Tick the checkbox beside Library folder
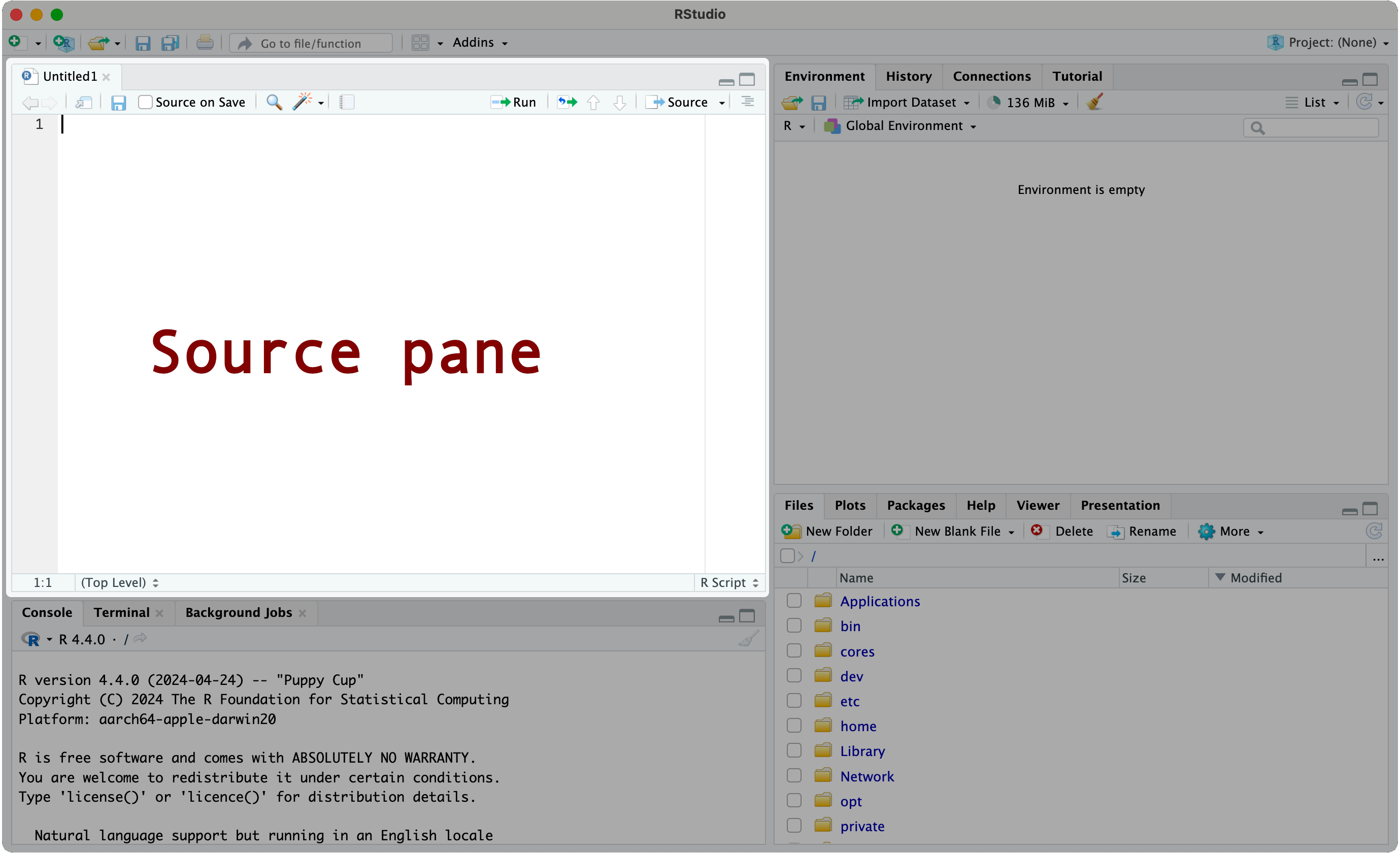Screen dimensions: 1400x853 [794, 751]
